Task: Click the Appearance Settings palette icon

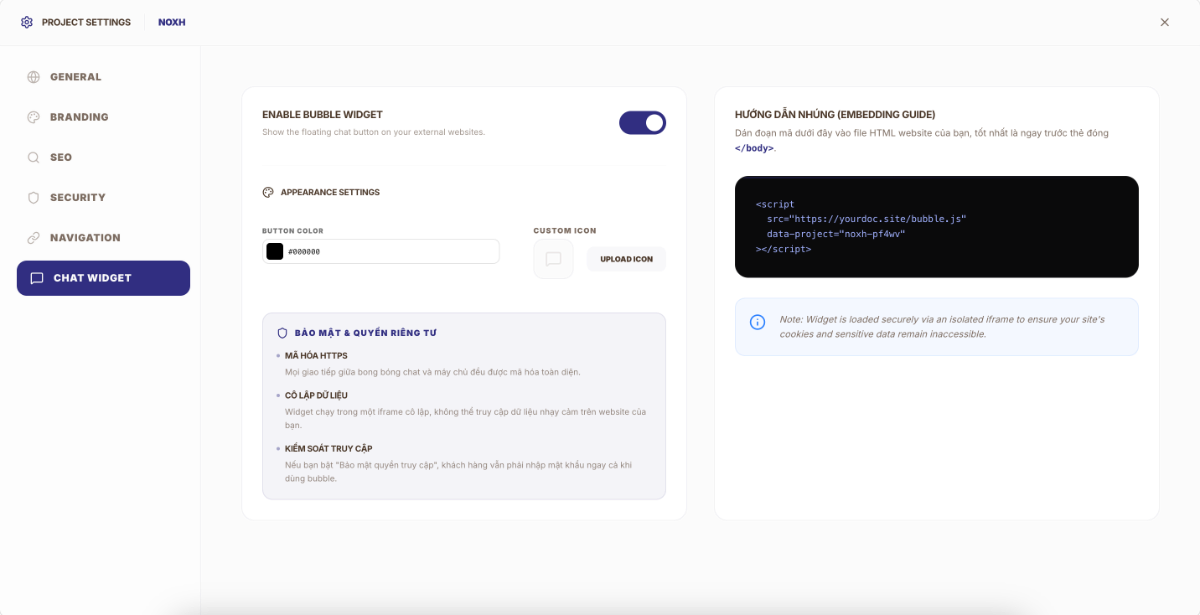Action: point(268,192)
